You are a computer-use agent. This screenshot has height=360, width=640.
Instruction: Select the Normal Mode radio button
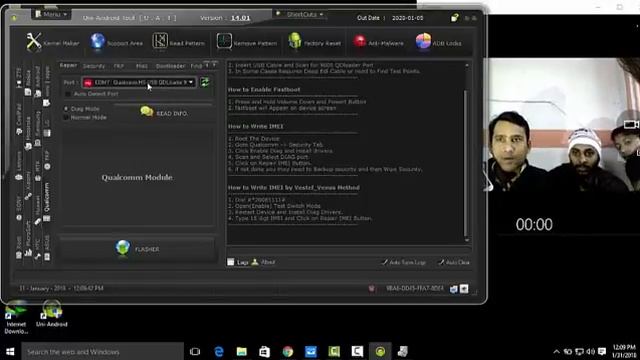66,118
